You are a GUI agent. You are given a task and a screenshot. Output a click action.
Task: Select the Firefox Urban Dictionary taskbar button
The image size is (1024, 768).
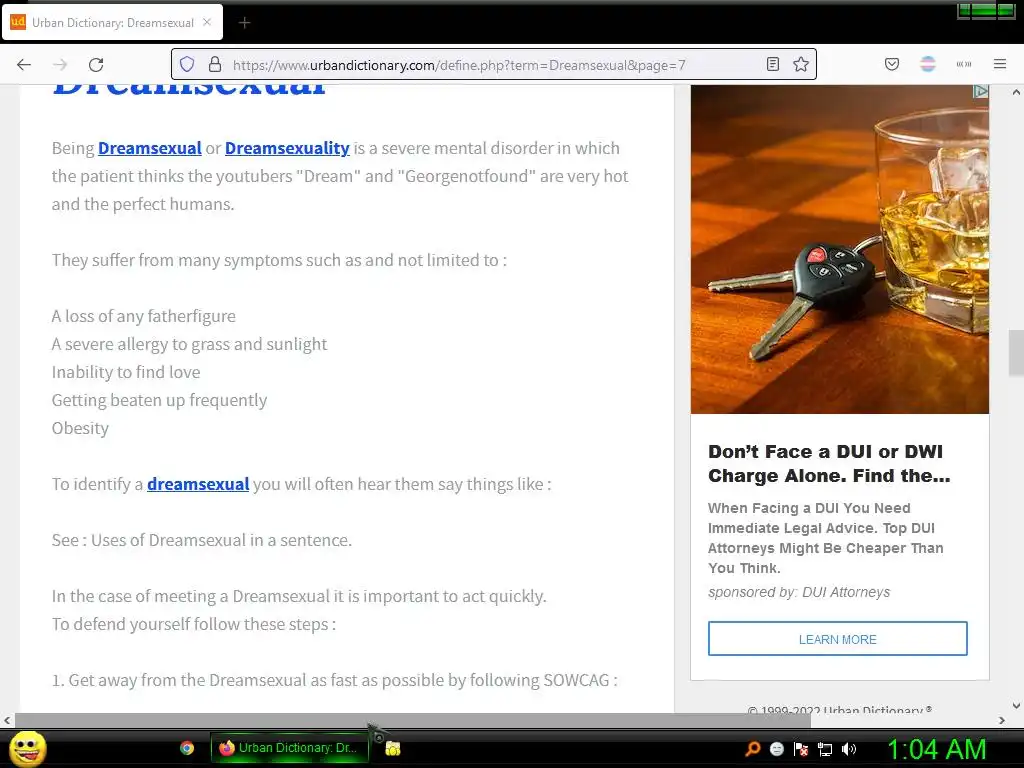click(x=289, y=748)
